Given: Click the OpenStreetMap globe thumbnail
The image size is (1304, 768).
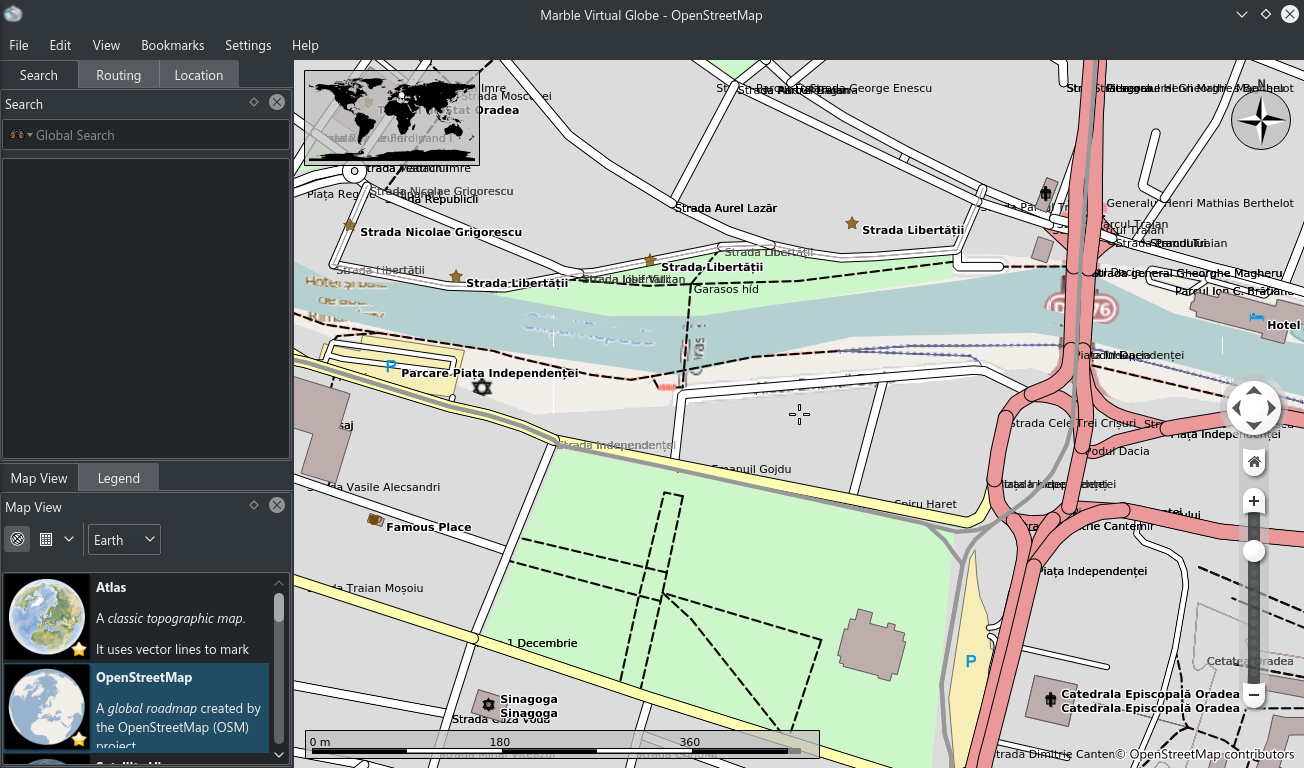Looking at the screenshot, I should click(x=47, y=707).
